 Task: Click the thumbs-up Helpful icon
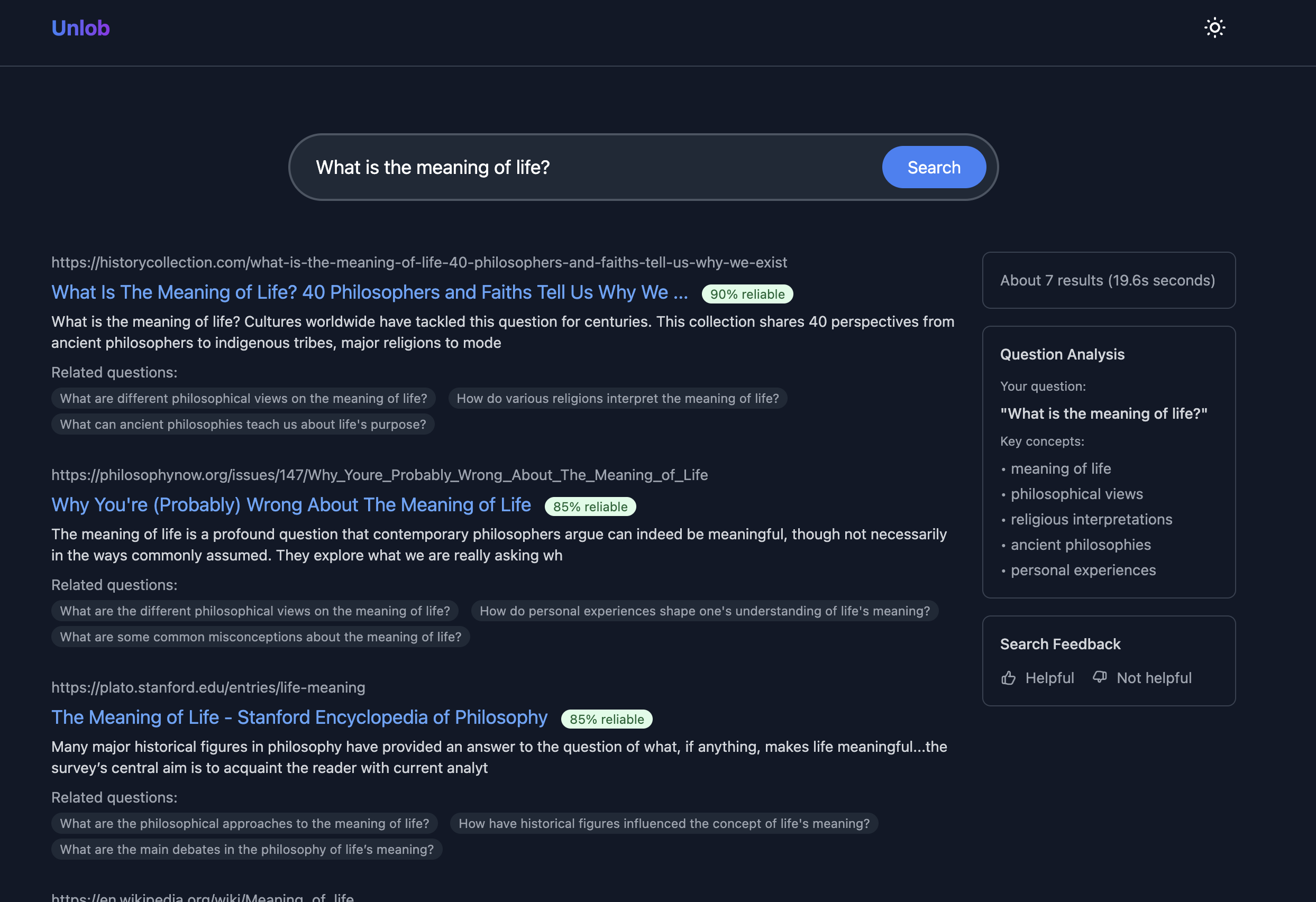pos(1008,678)
